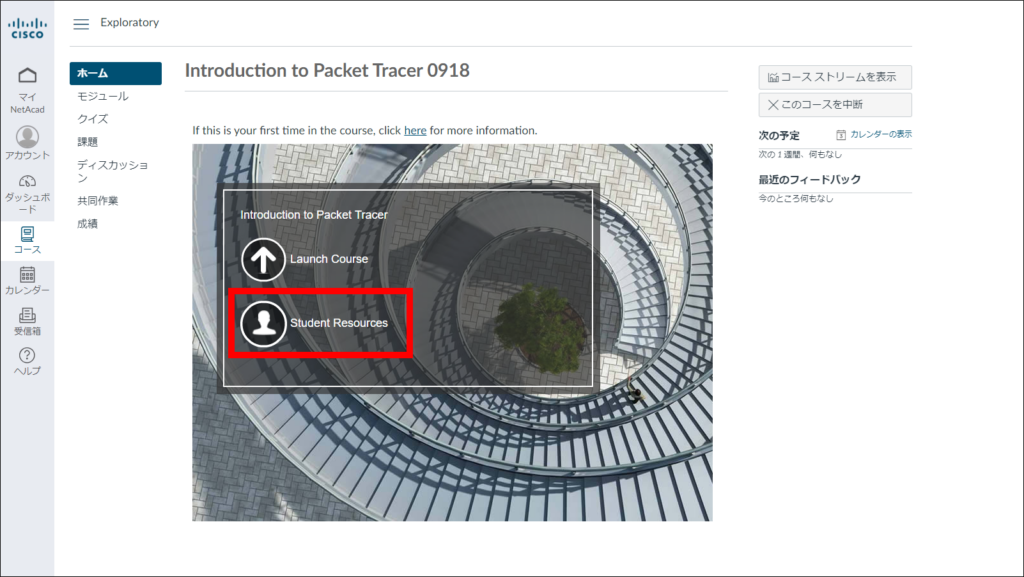1024x577 pixels.
Task: Select the ホーム course menu item
Action: point(116,73)
